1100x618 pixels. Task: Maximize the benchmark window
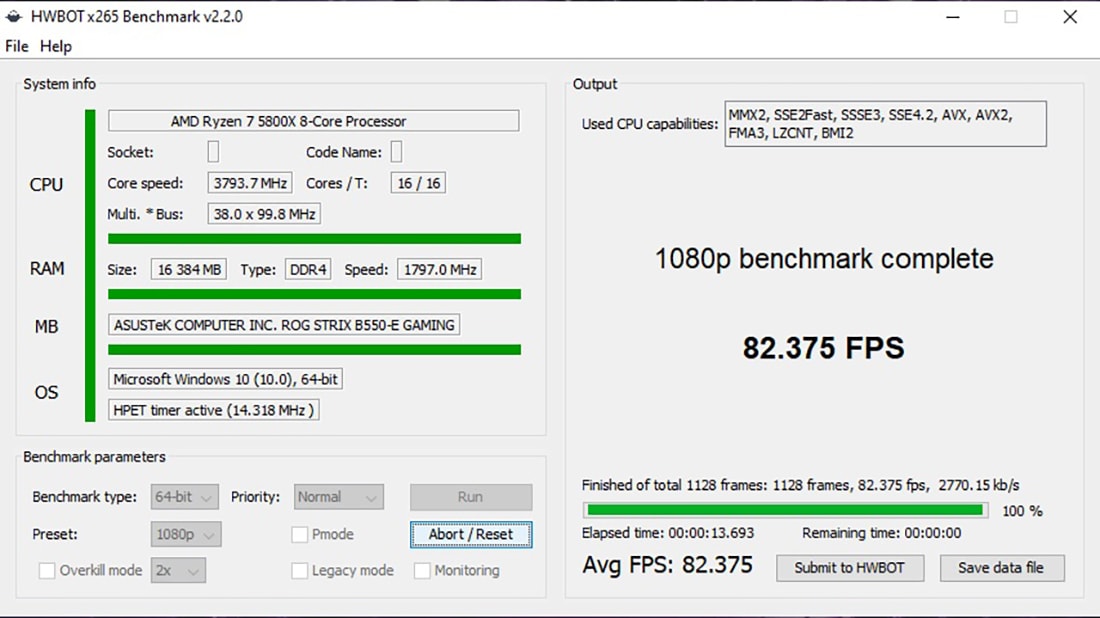coord(1011,17)
